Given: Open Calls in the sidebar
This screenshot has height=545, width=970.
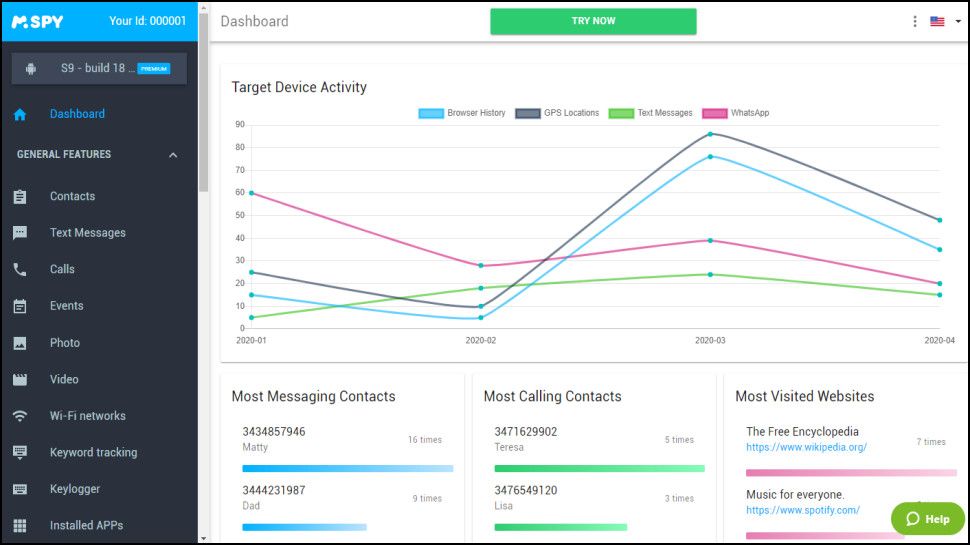Looking at the screenshot, I should 62,269.
